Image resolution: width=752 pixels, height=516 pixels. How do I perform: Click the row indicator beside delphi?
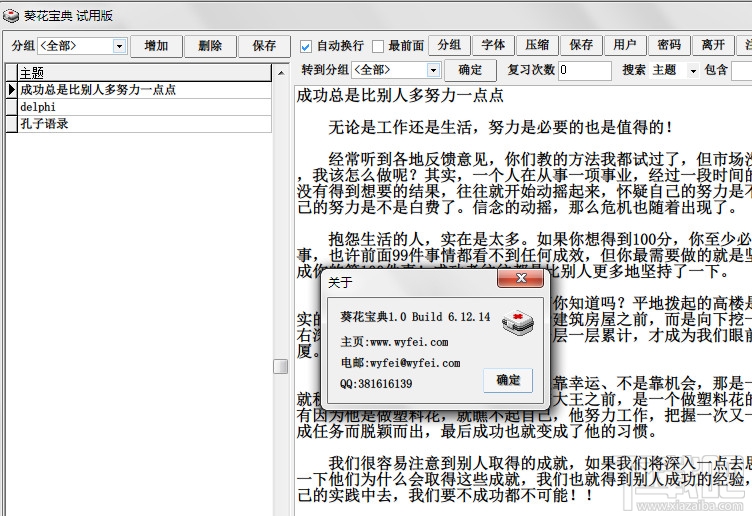12,107
